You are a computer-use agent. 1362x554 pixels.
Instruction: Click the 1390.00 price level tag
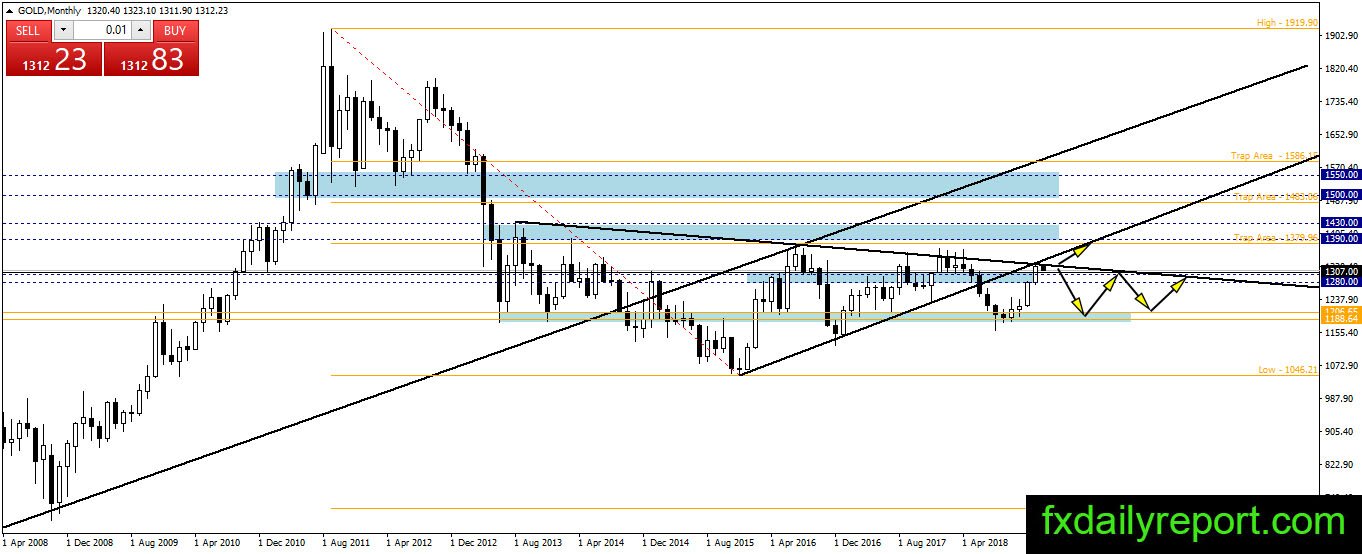tap(1340, 239)
